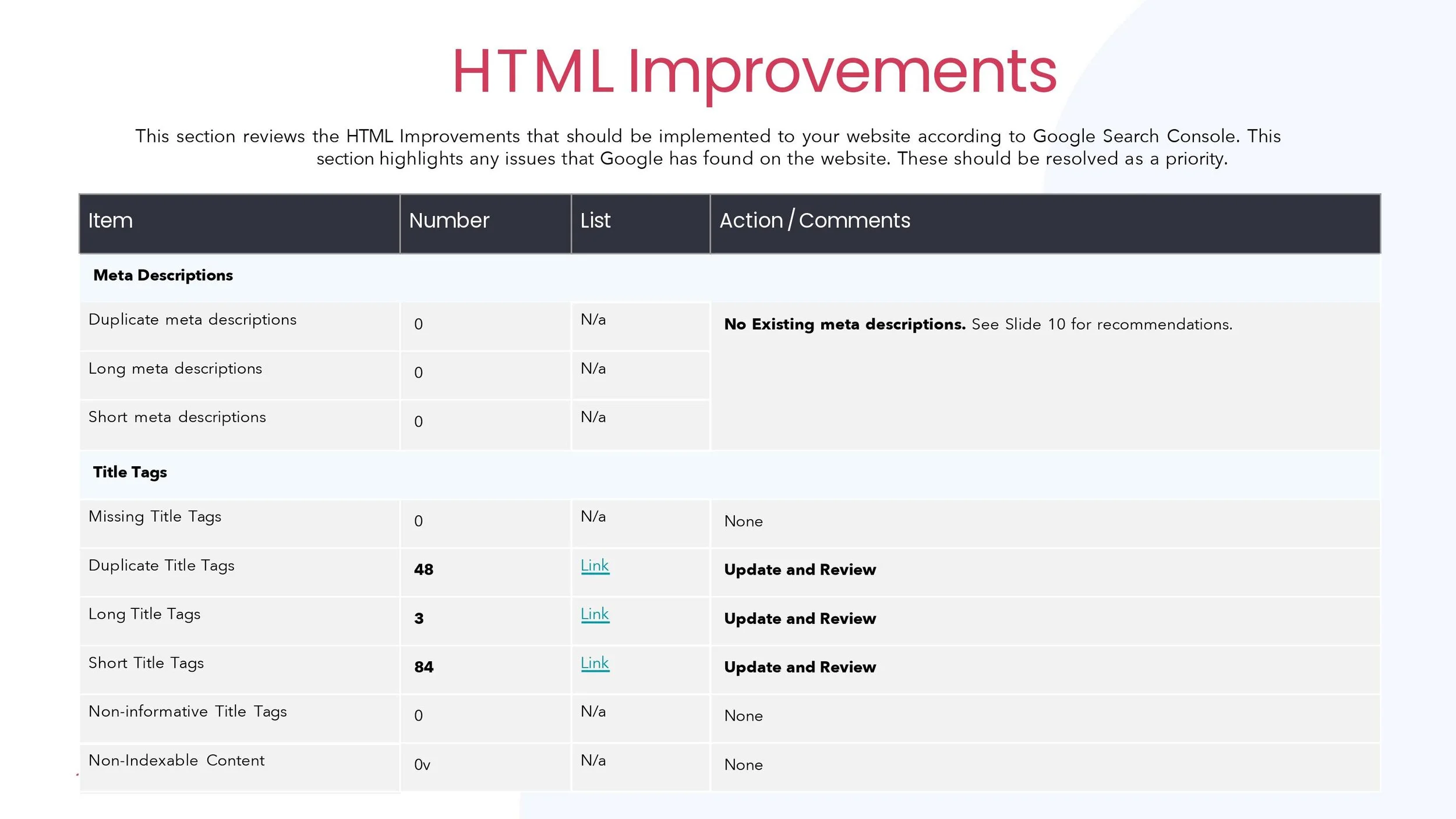Click the Title Tags section heading
The height and width of the screenshot is (819, 1456).
click(x=130, y=472)
